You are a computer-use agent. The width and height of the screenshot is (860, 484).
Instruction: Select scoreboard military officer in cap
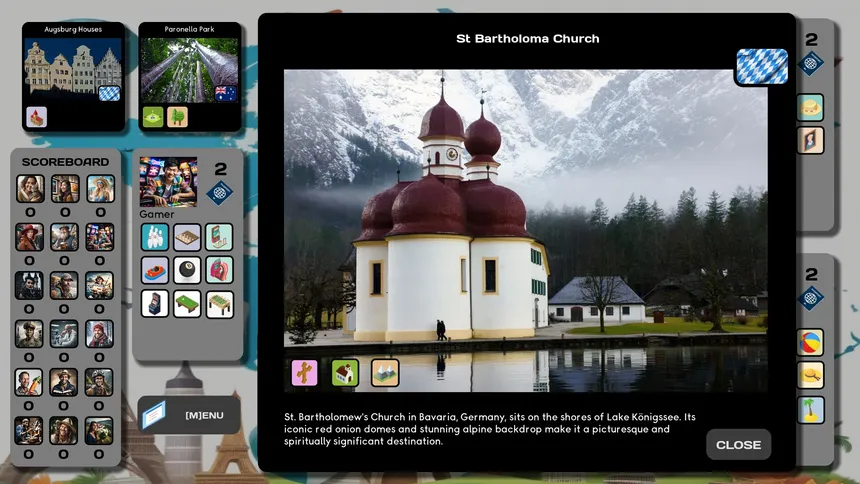click(x=29, y=334)
